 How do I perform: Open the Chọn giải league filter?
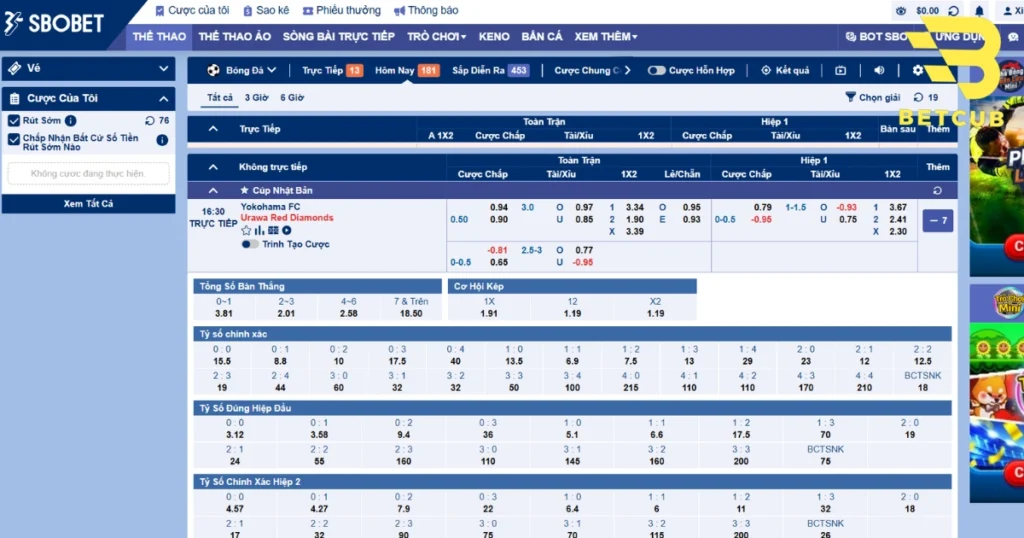872,97
